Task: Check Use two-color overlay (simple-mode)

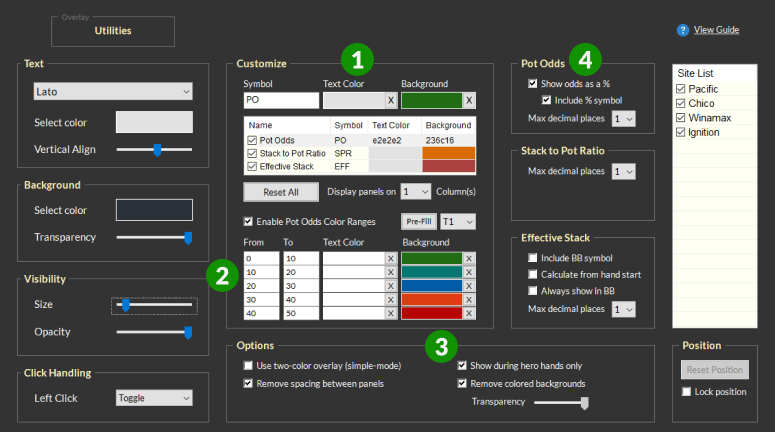Action: pyautogui.click(x=248, y=366)
